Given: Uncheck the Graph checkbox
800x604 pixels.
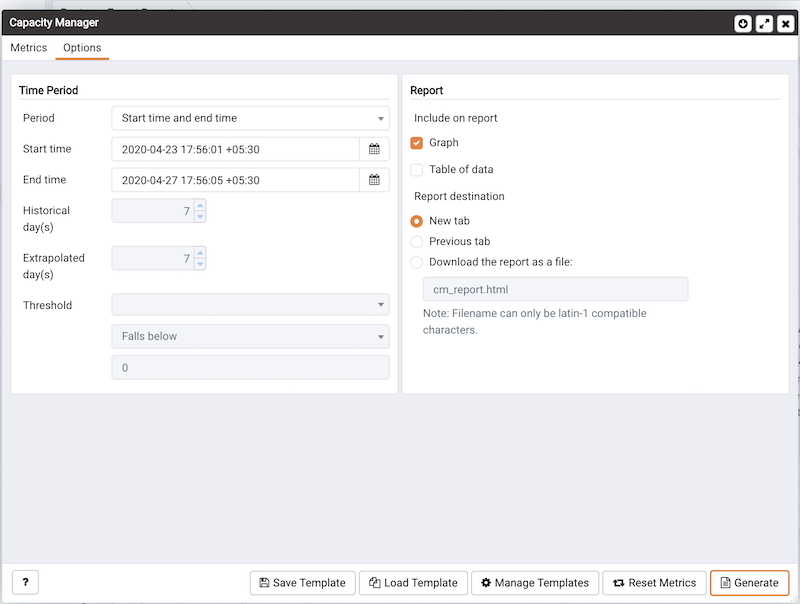Looking at the screenshot, I should (x=416, y=143).
